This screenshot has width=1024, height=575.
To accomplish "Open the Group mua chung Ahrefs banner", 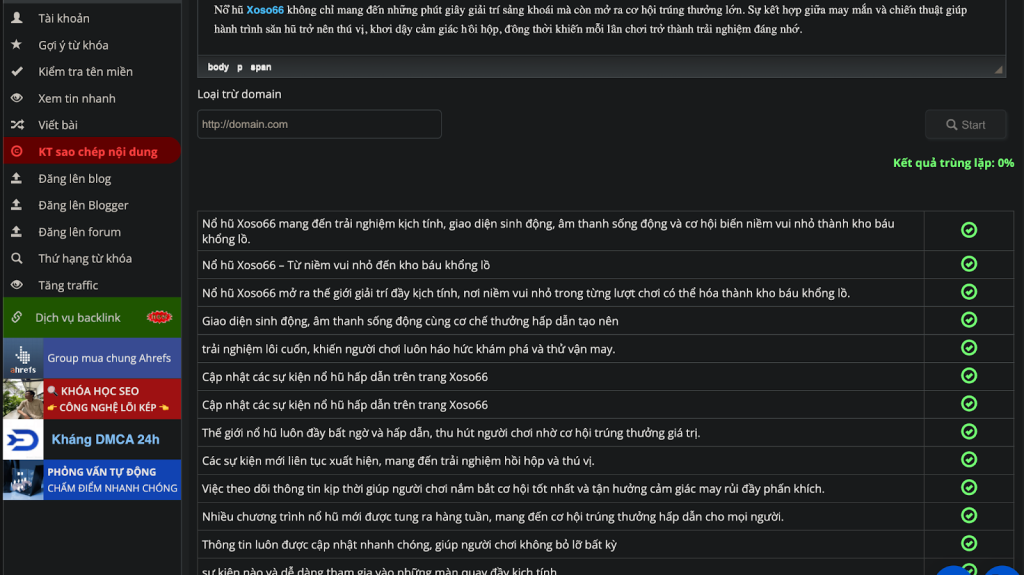I will point(92,358).
